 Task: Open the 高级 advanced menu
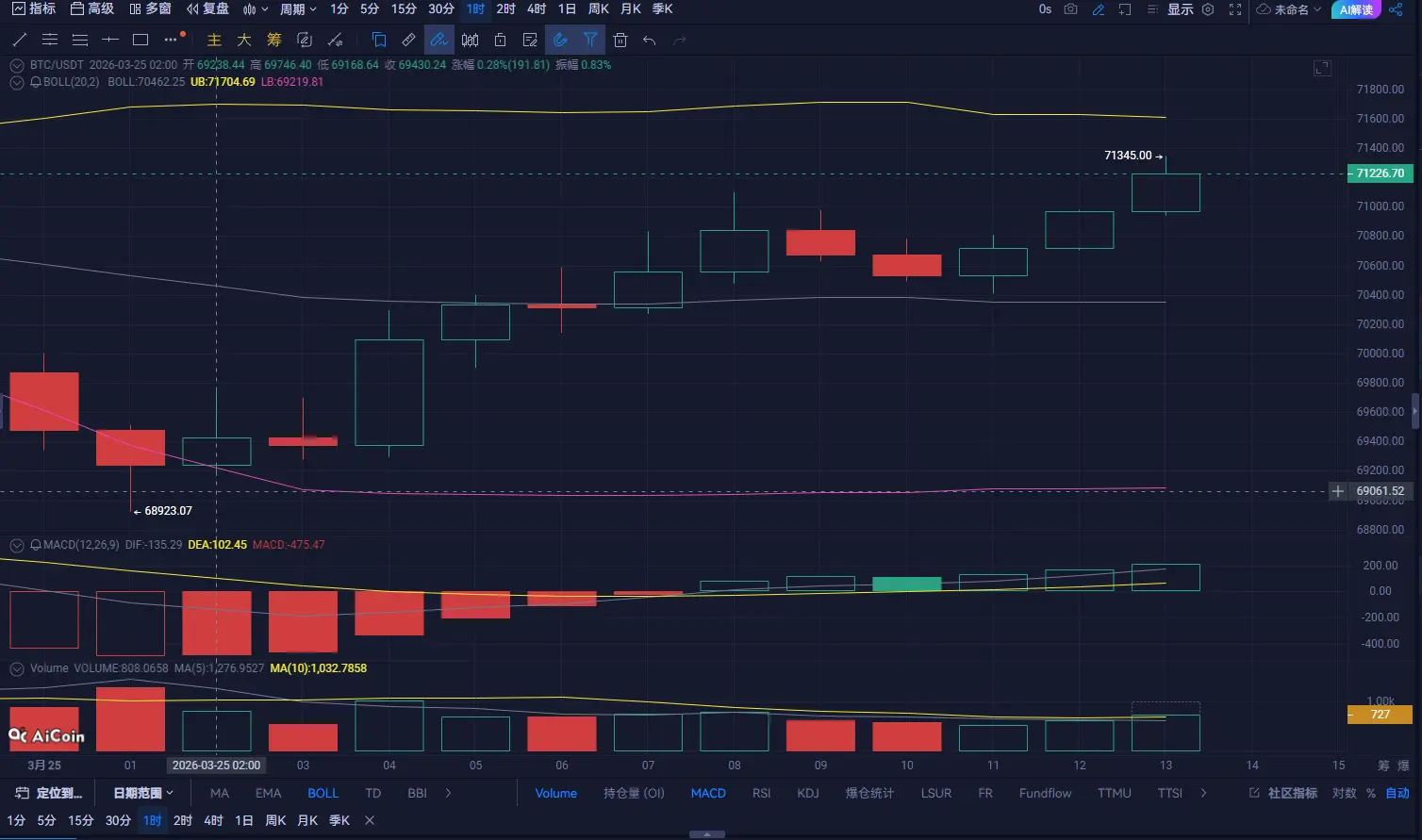[x=92, y=9]
